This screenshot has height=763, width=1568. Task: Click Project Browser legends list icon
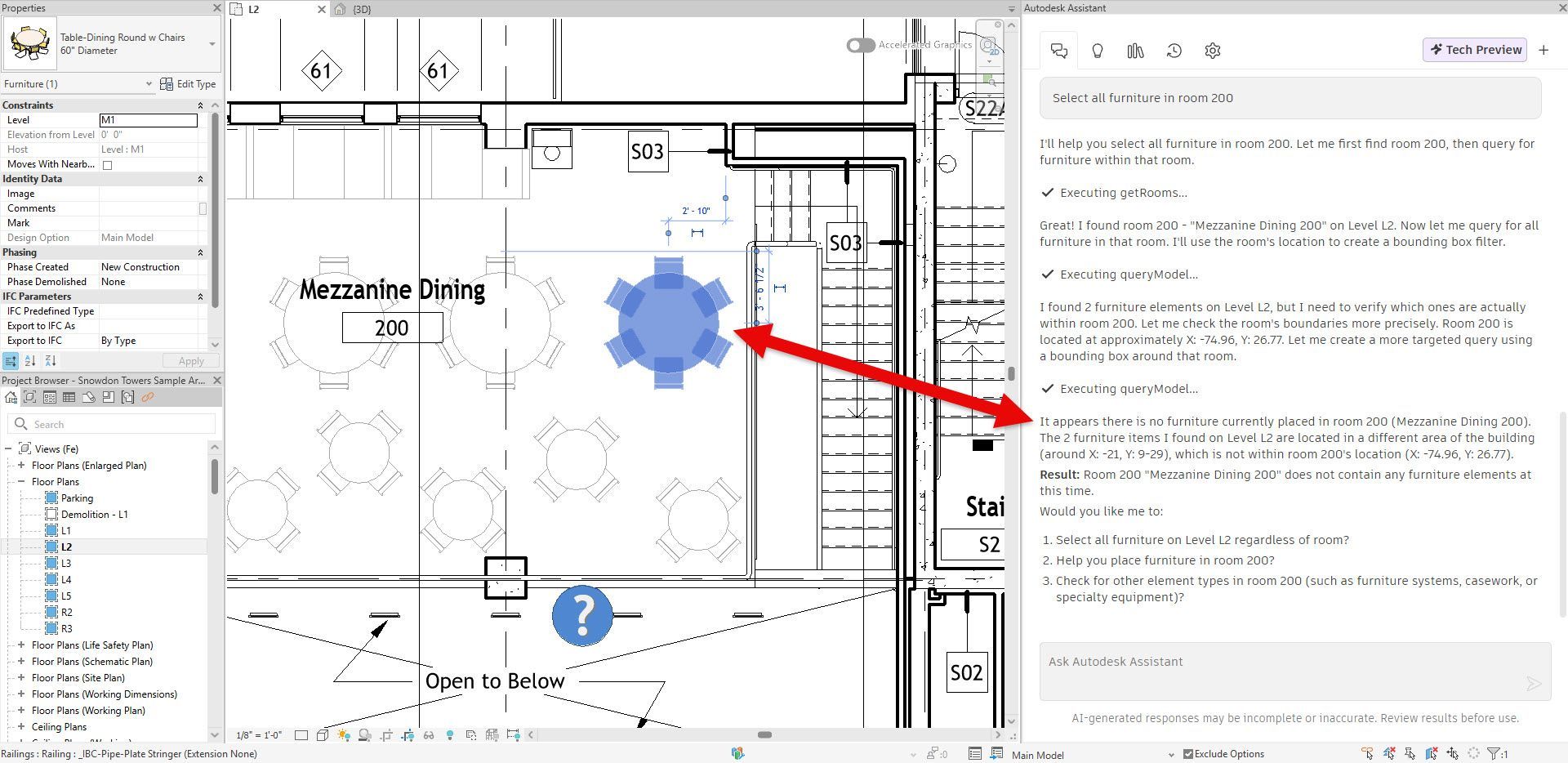click(x=50, y=398)
